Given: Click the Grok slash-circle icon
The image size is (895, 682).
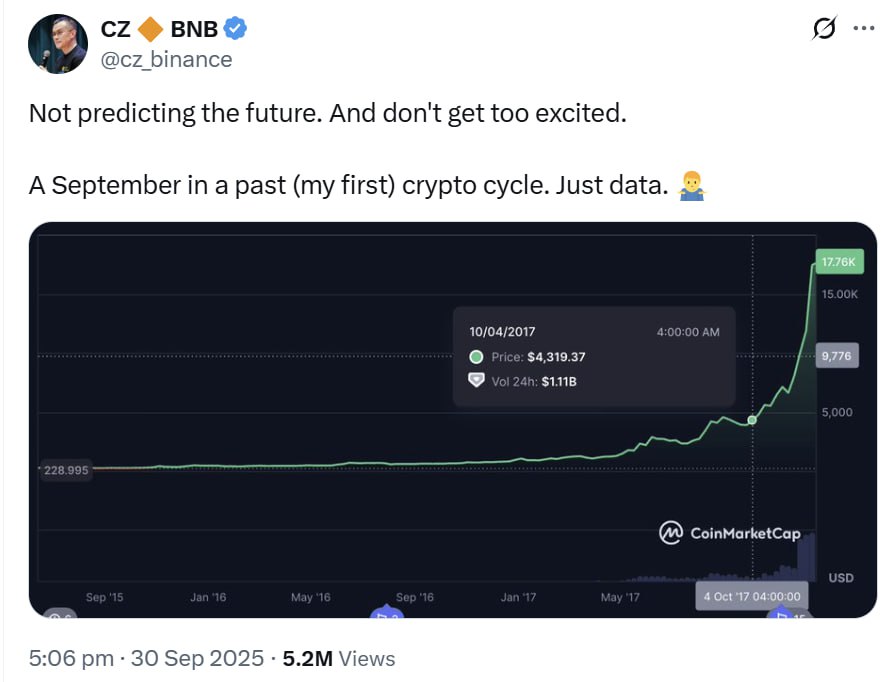Looking at the screenshot, I should pyautogui.click(x=824, y=29).
